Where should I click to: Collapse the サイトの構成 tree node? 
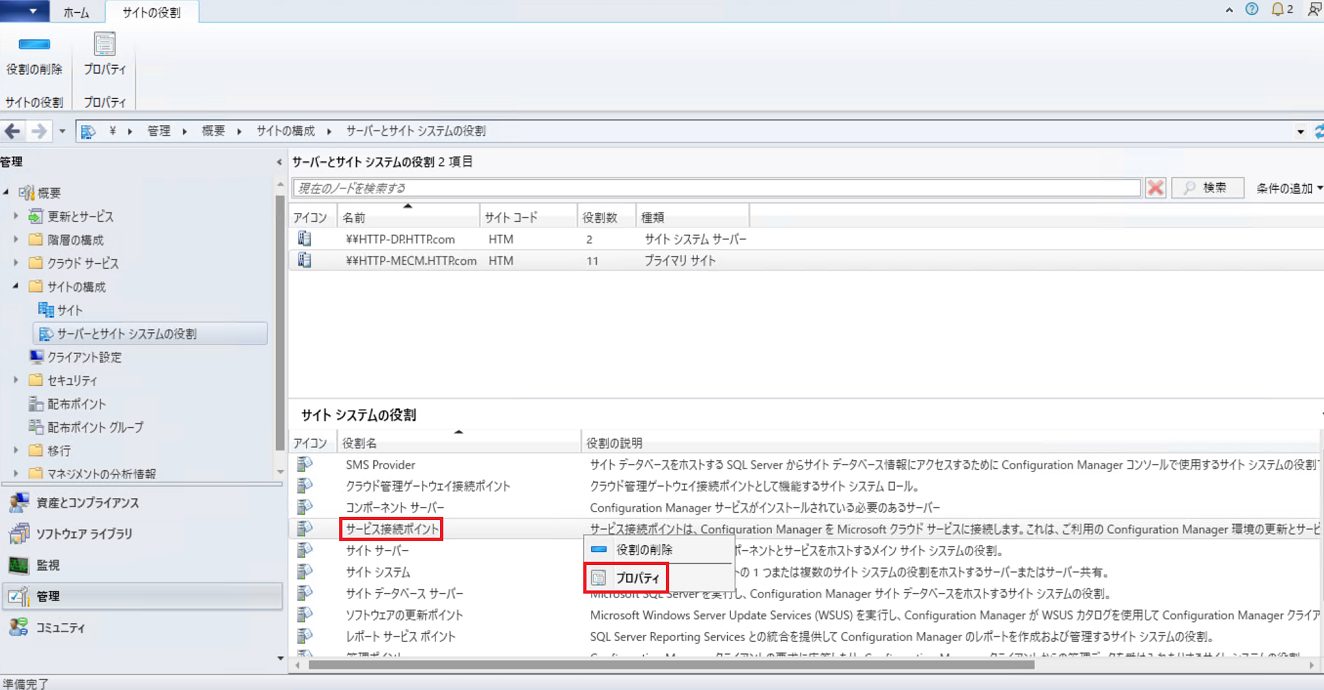(16, 287)
